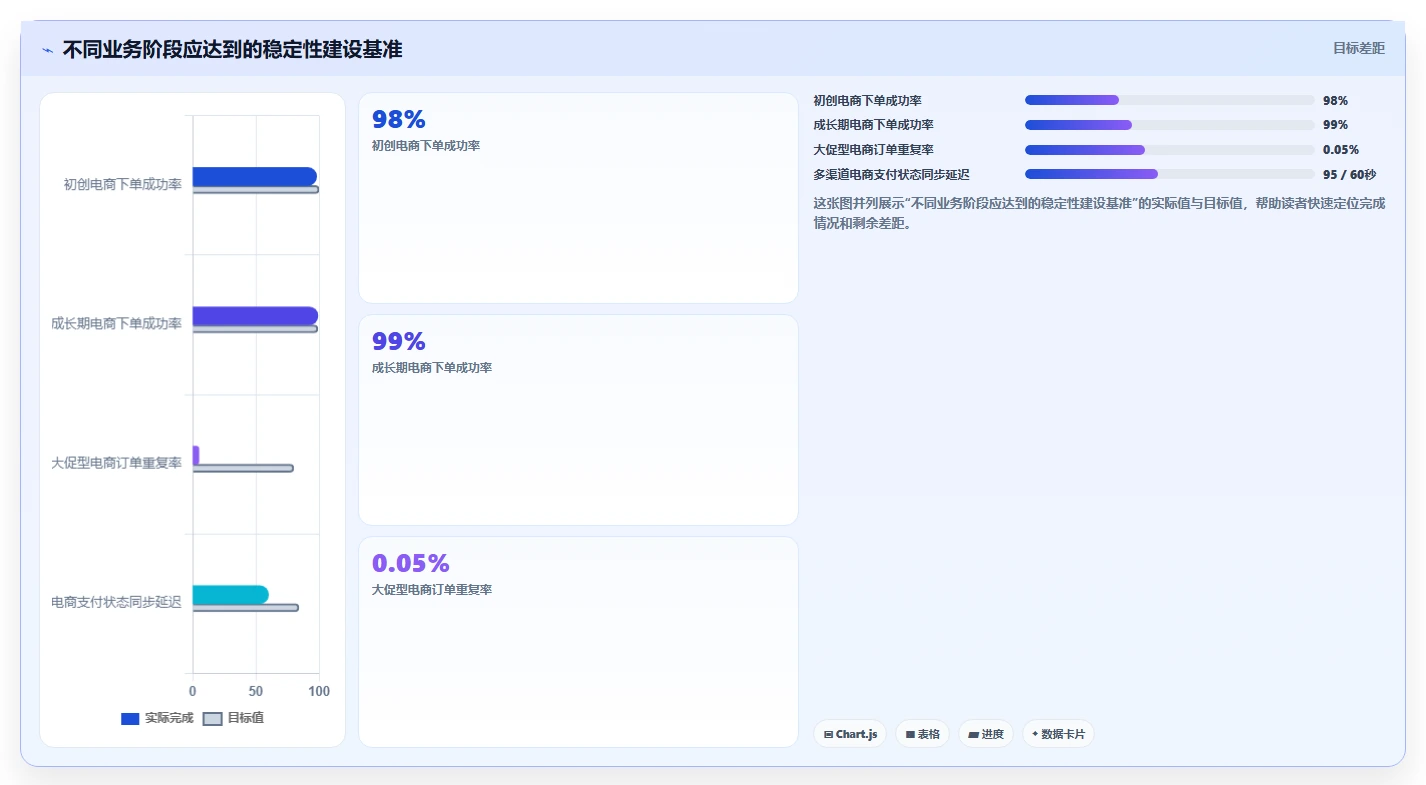This screenshot has height=785, width=1426.
Task: Click the 50 tick on the chart x-axis
Action: coord(256,691)
